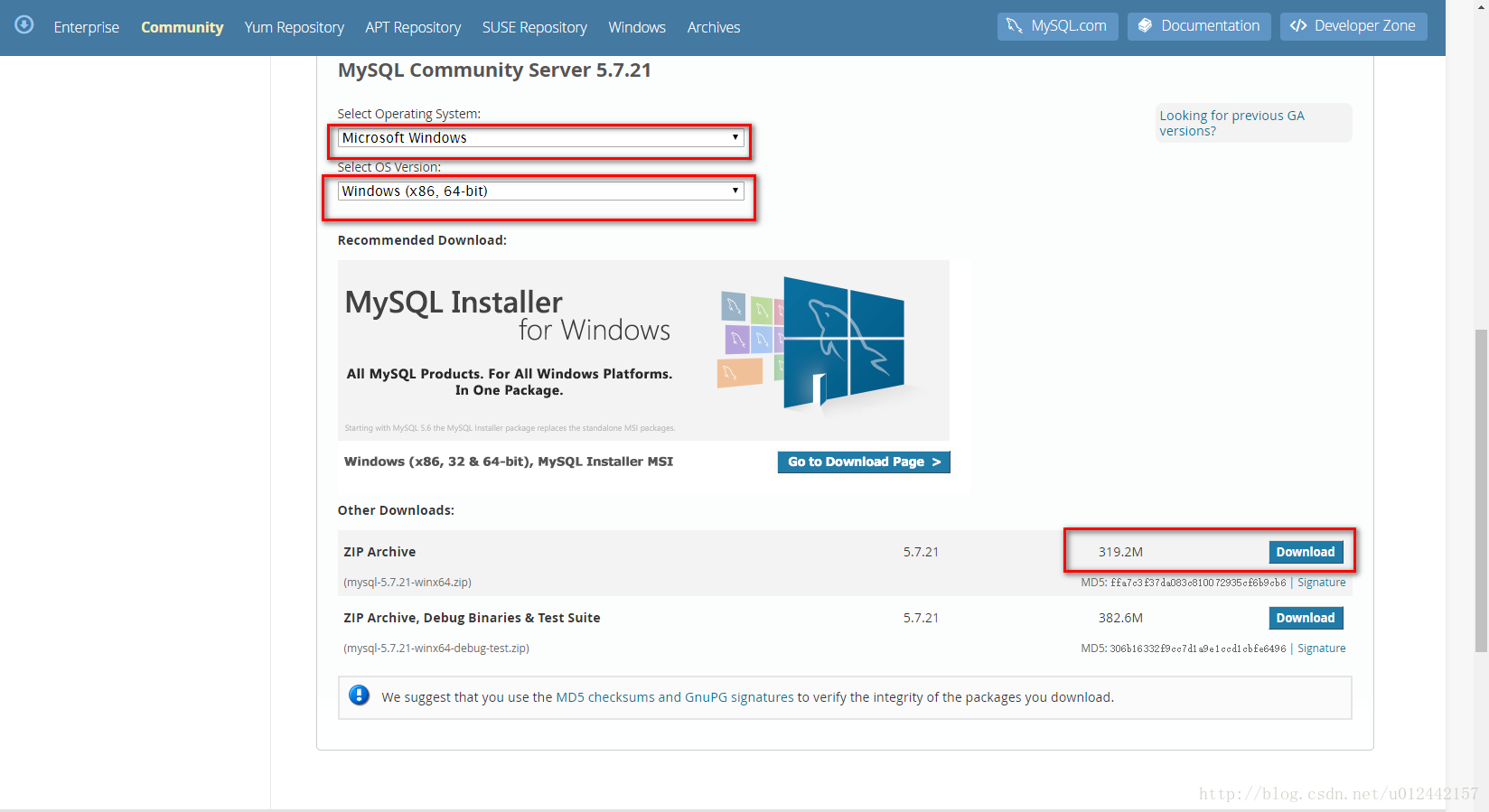The image size is (1489, 812).
Task: Go to Yum Repository section
Action: tap(295, 27)
